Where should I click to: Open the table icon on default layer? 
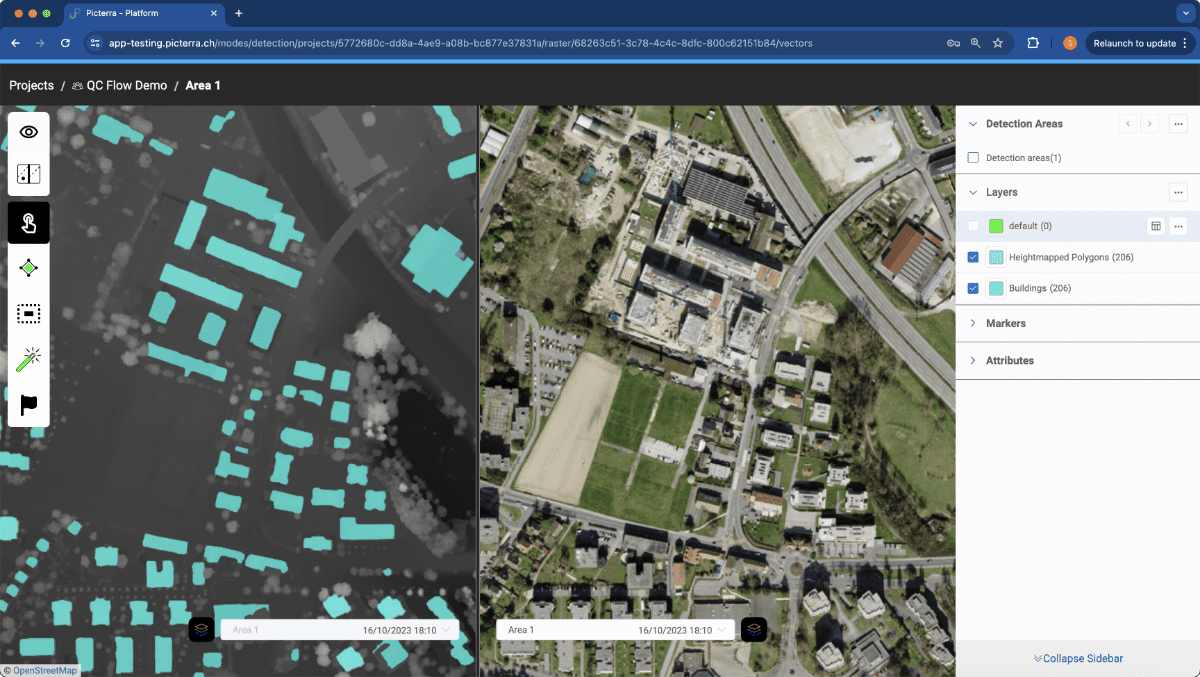point(1156,226)
